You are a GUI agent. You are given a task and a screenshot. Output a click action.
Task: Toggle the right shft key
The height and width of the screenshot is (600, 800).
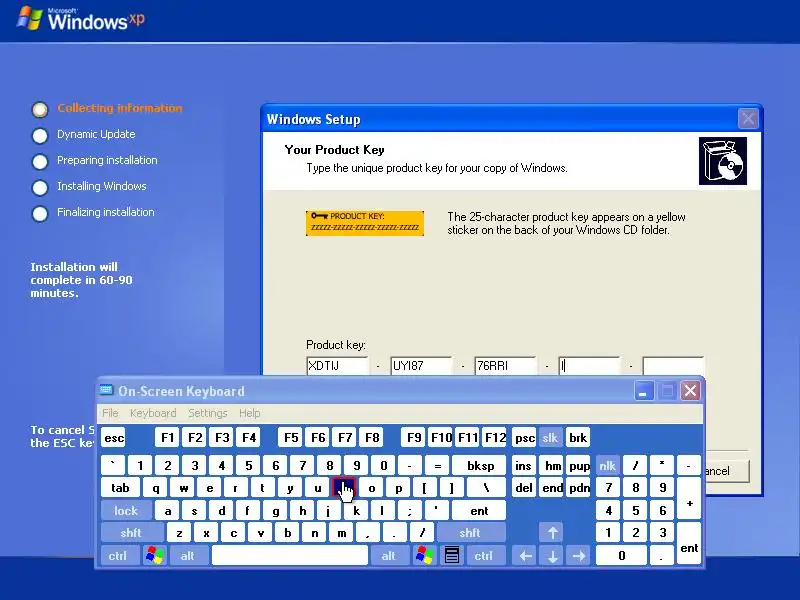pyautogui.click(x=470, y=533)
